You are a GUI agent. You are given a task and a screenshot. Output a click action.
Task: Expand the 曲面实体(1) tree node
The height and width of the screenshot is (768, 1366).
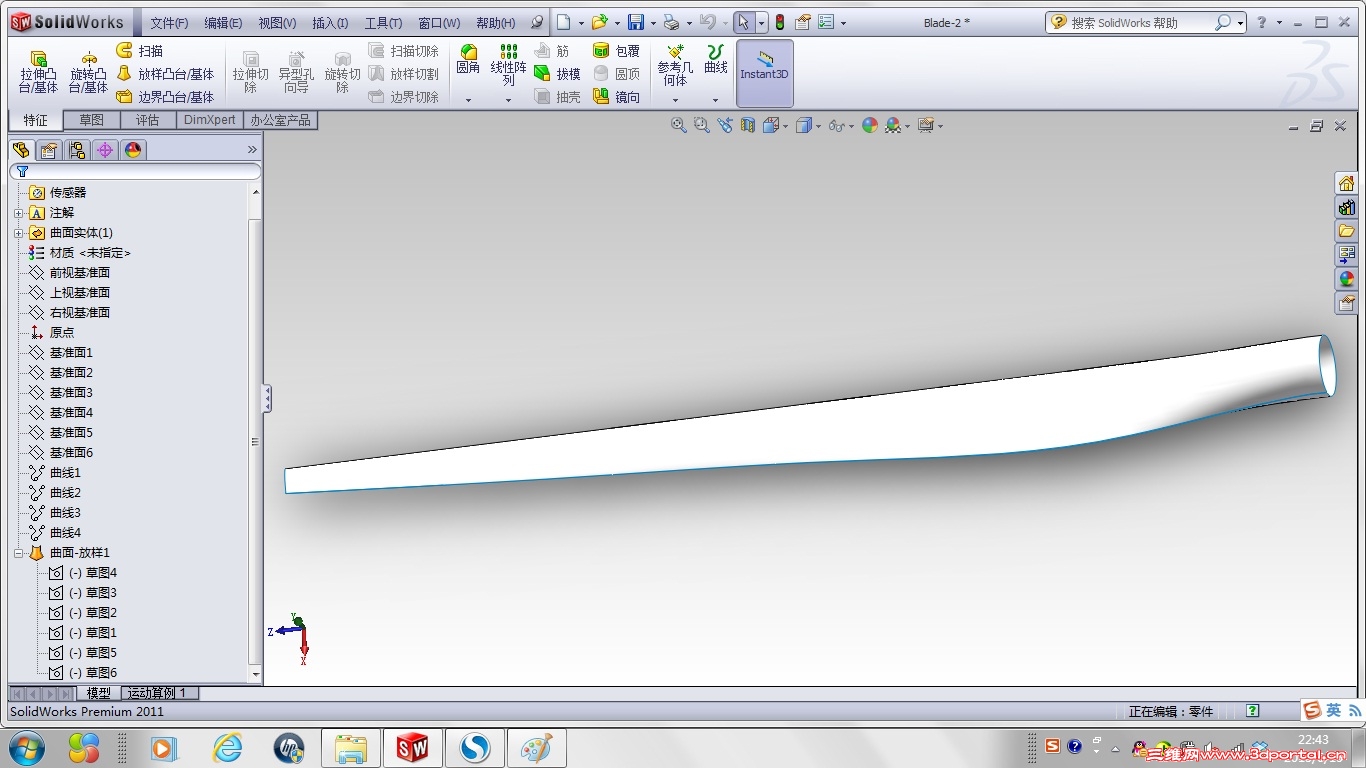19,233
